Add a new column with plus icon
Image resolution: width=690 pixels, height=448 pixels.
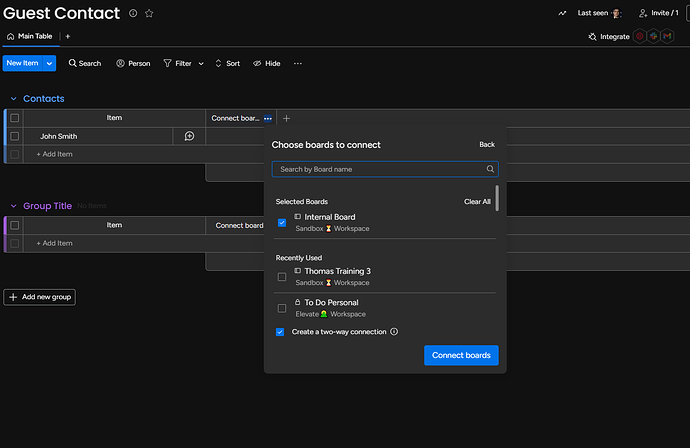[286, 118]
